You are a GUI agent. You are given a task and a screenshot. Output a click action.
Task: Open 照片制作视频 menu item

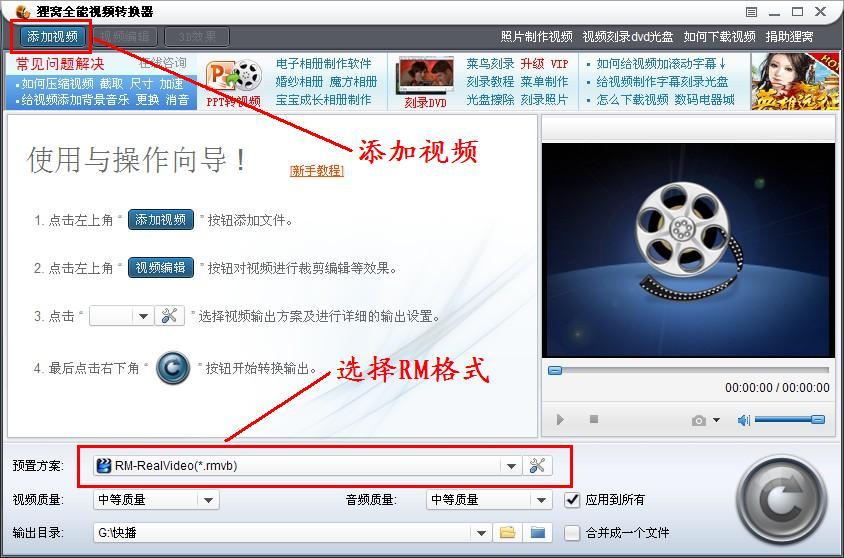point(536,37)
